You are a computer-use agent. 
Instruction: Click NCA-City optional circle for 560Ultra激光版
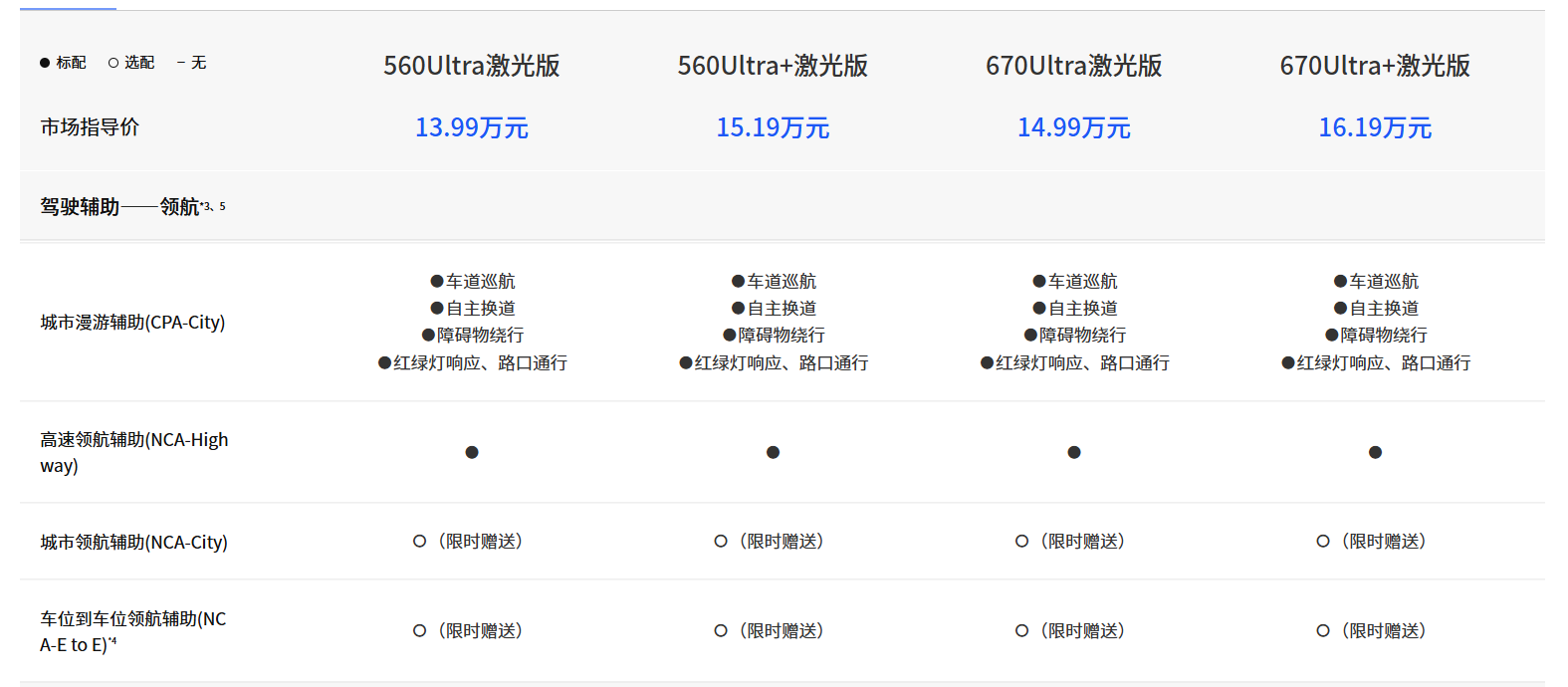420,542
